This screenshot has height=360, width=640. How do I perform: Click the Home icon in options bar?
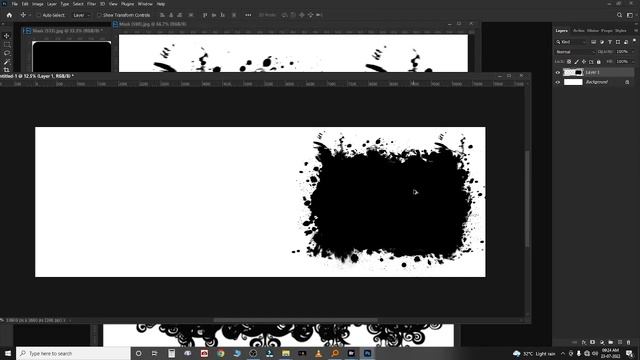coord(9,15)
